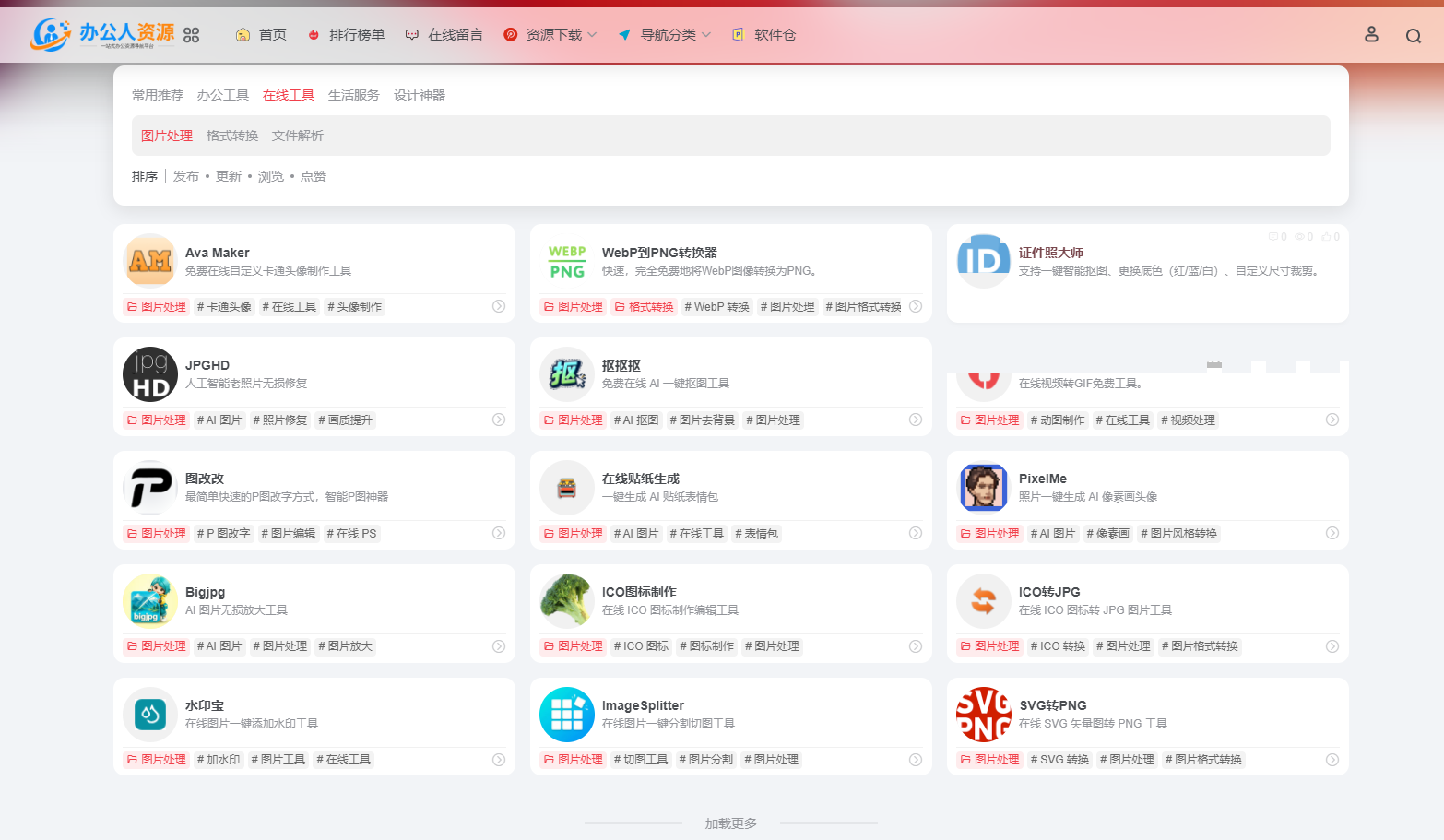Open the SVG转PNG app icon
This screenshot has height=840, width=1444.
click(984, 715)
